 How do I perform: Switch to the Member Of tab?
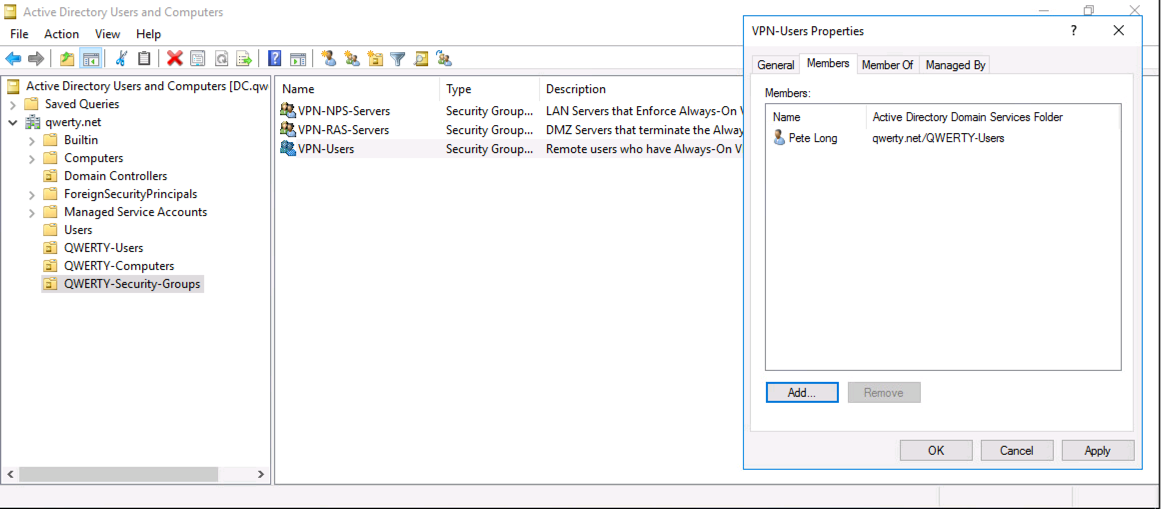pos(888,65)
